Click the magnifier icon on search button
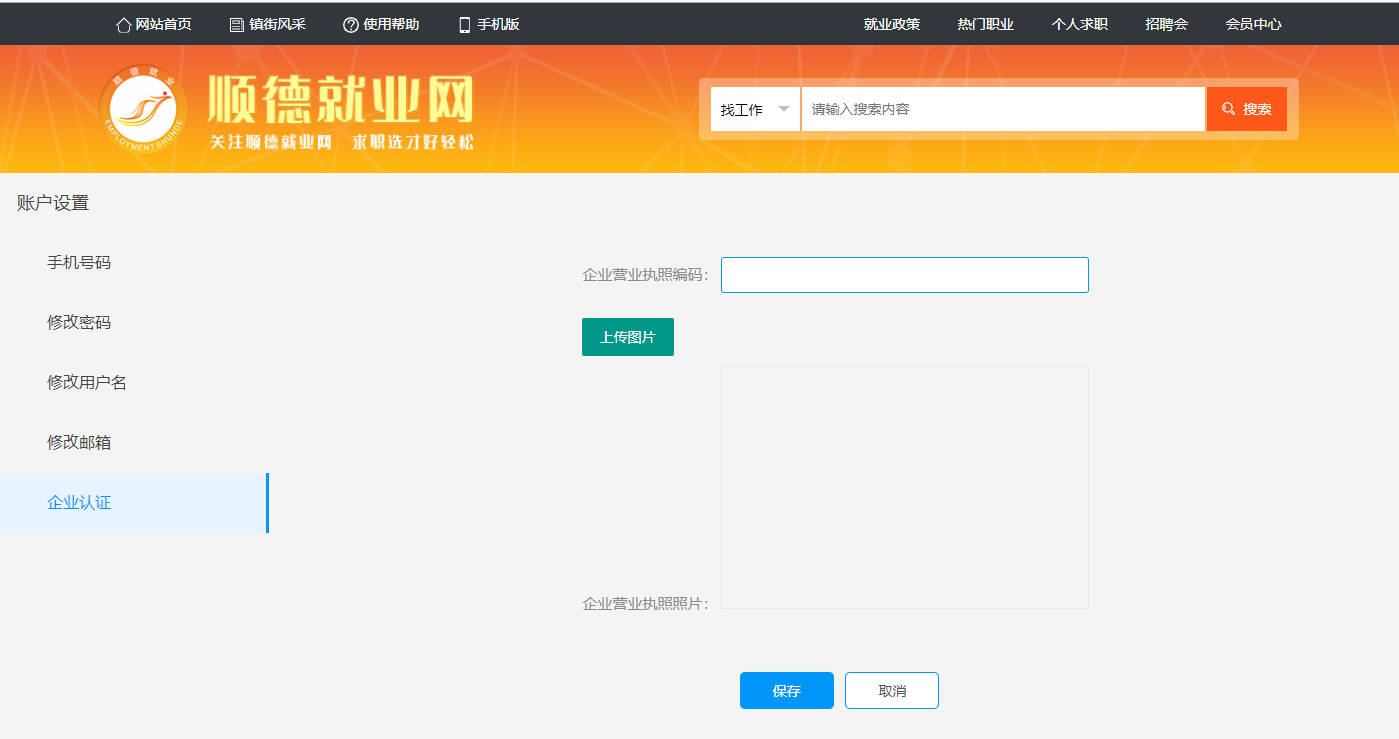The image size is (1399, 739). 1228,109
